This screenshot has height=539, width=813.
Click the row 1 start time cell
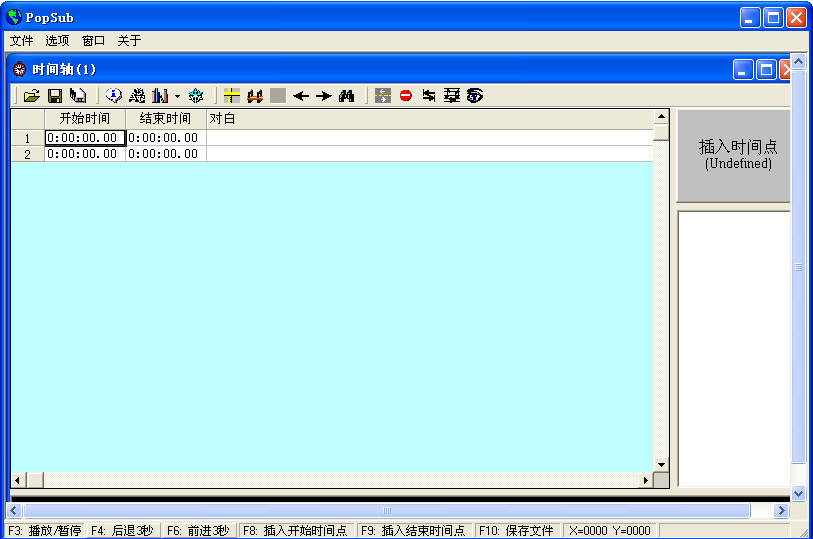pyautogui.click(x=85, y=138)
